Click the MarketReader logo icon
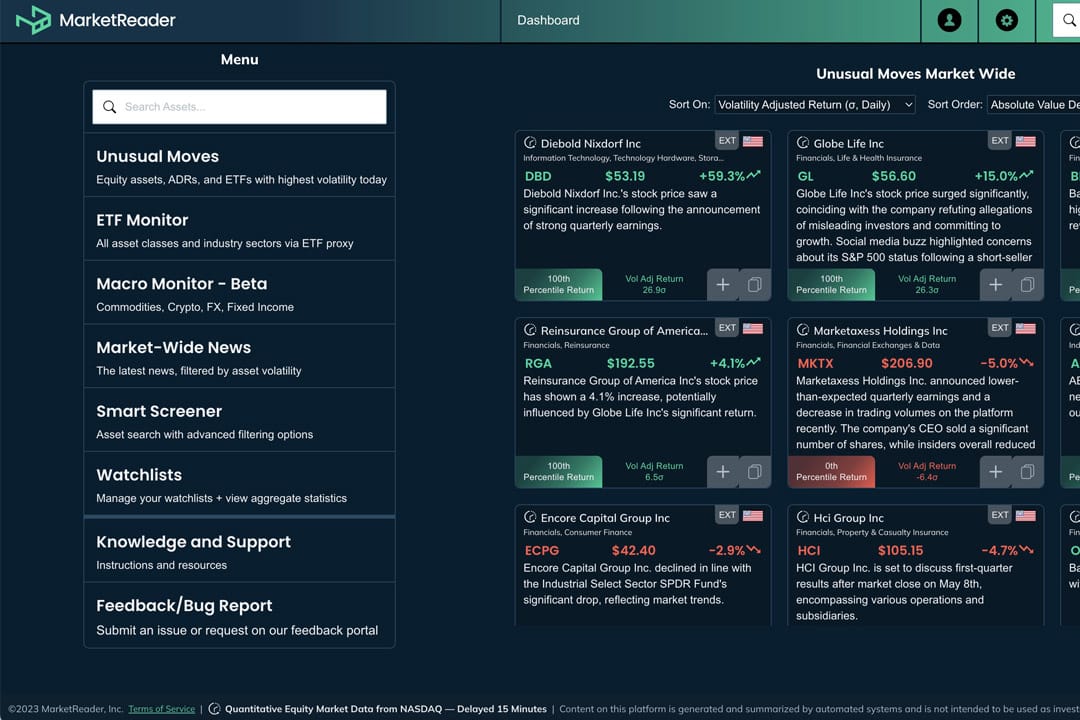 coord(33,20)
